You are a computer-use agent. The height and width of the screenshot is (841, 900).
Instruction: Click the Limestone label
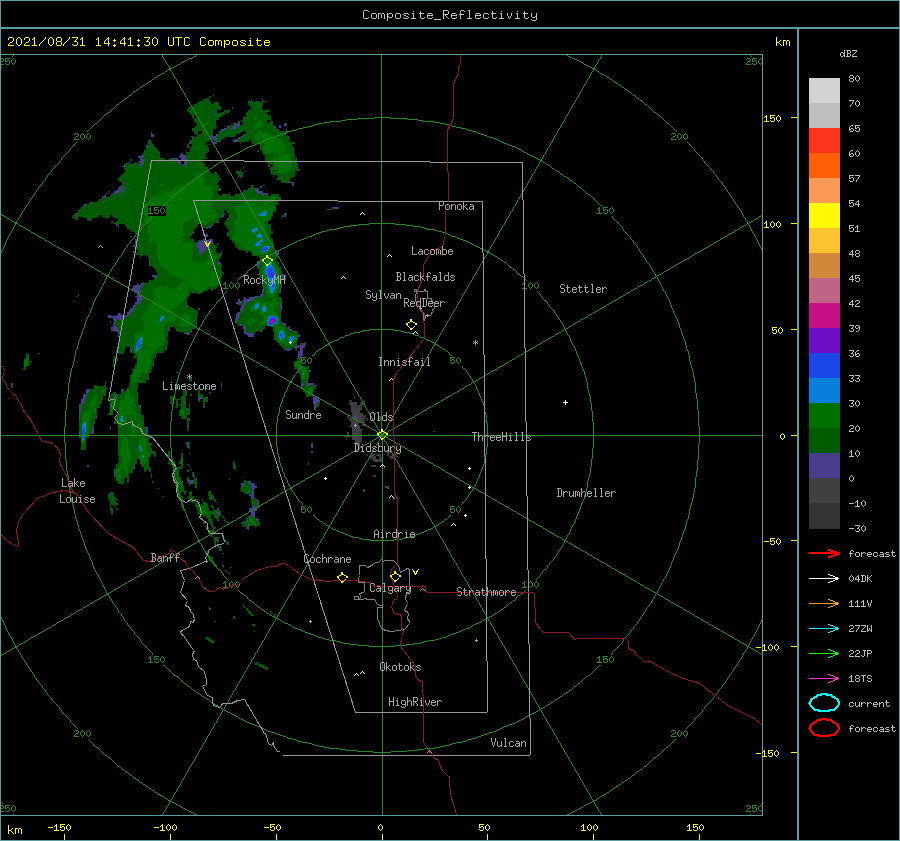[189, 386]
